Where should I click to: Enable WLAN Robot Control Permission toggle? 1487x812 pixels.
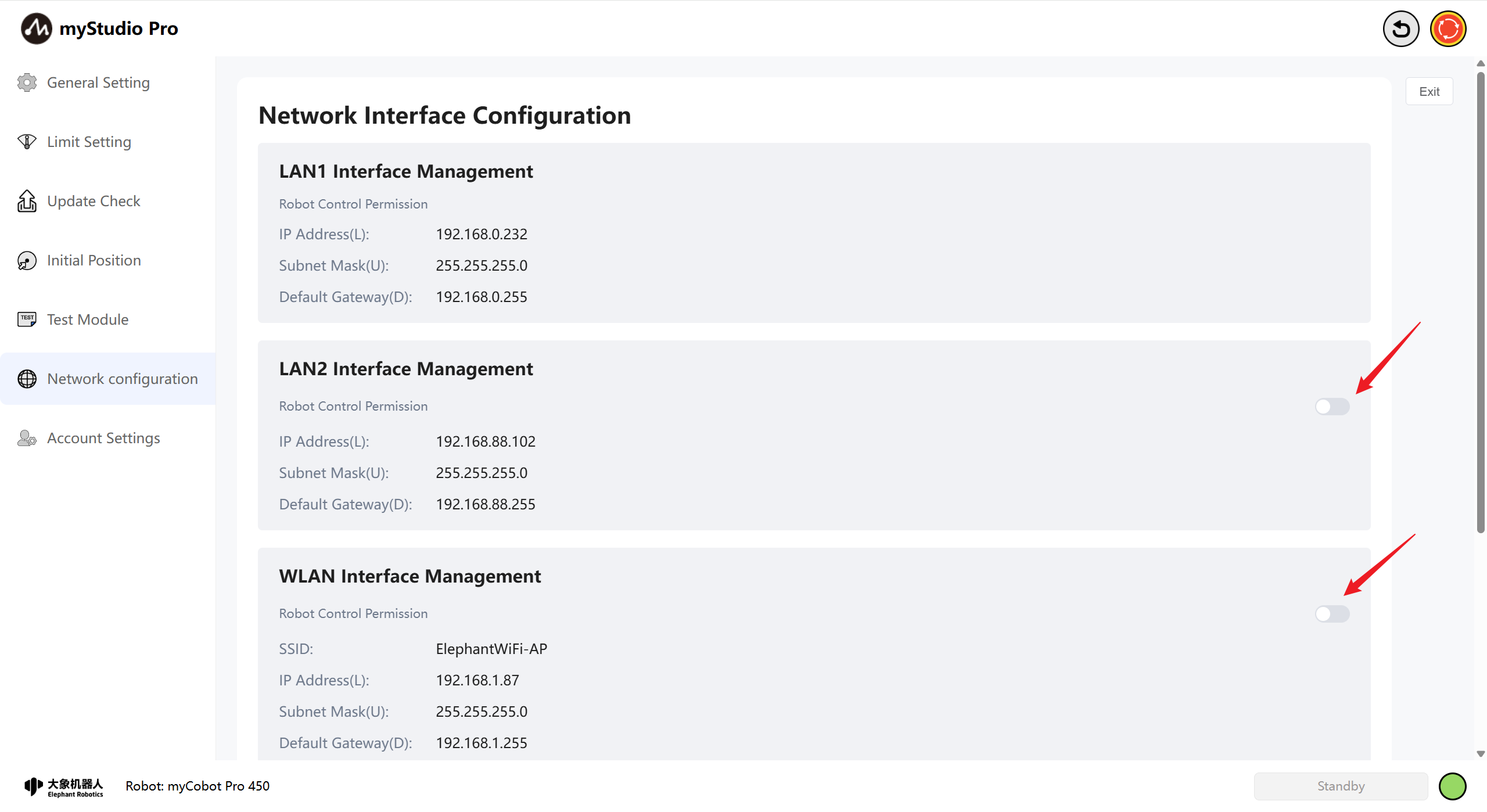(1332, 614)
